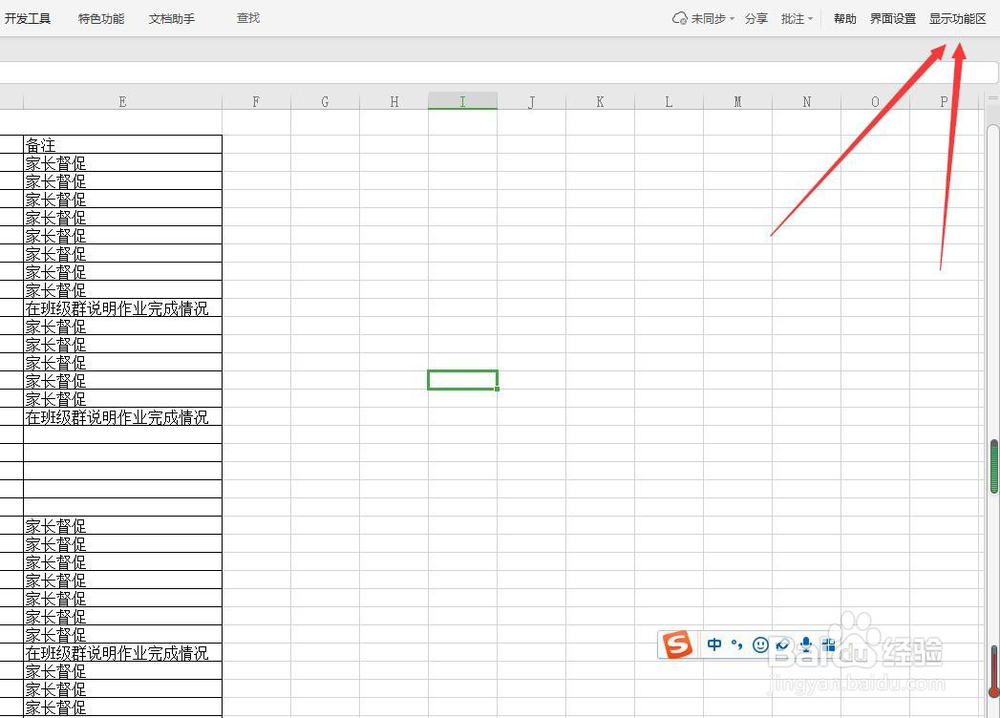Click the 分享 share button

757,17
